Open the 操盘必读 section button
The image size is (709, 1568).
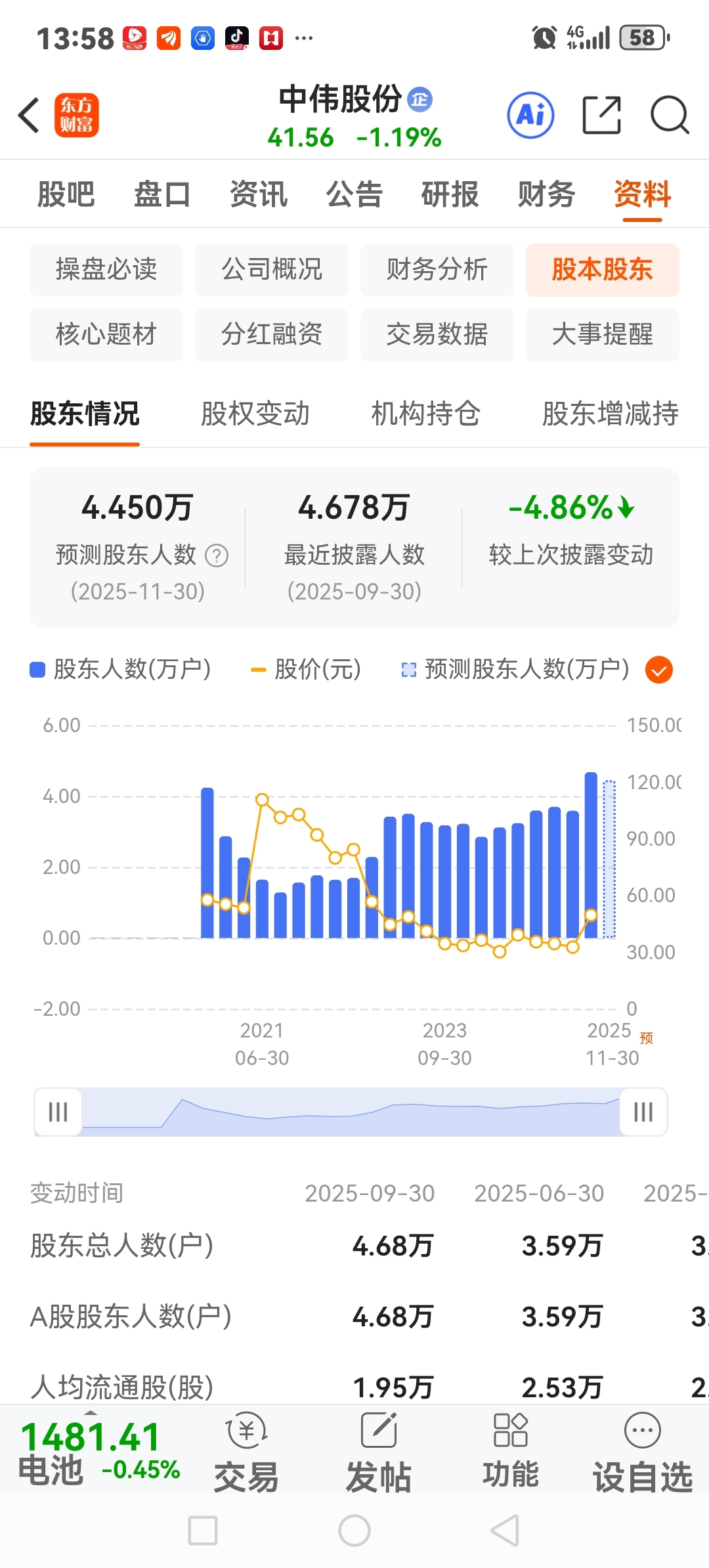(106, 270)
